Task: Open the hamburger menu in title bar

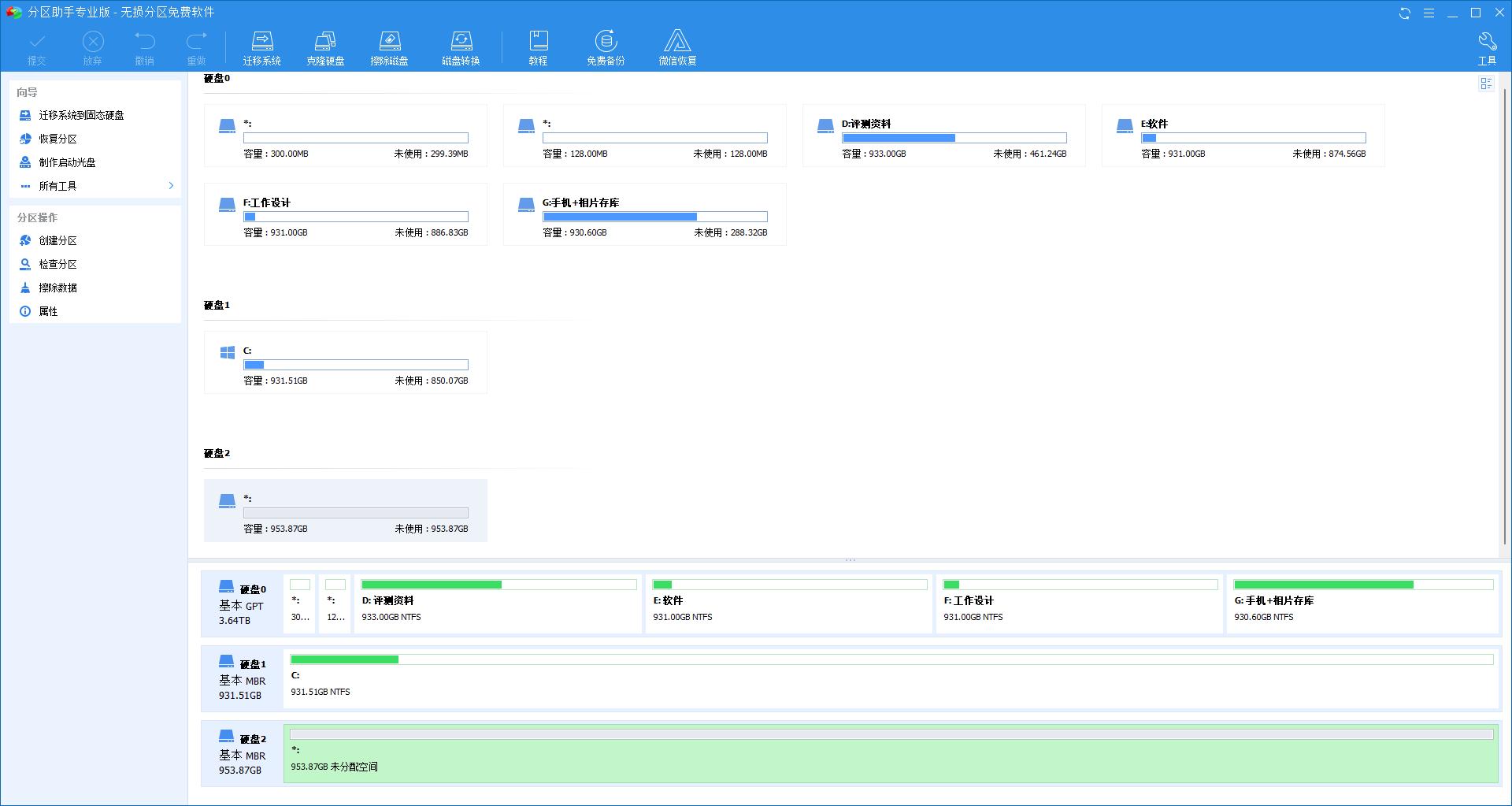Action: (1429, 13)
